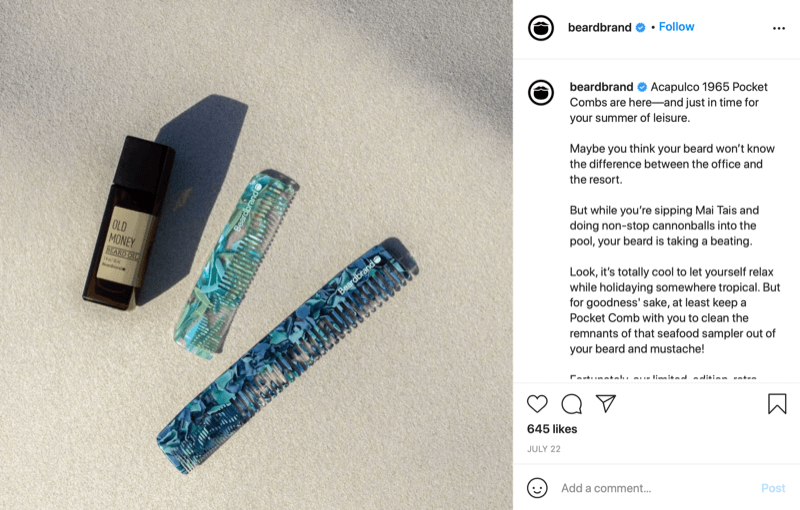Click the beardbrand avatar beside the caption
800x510 pixels.
click(x=541, y=93)
